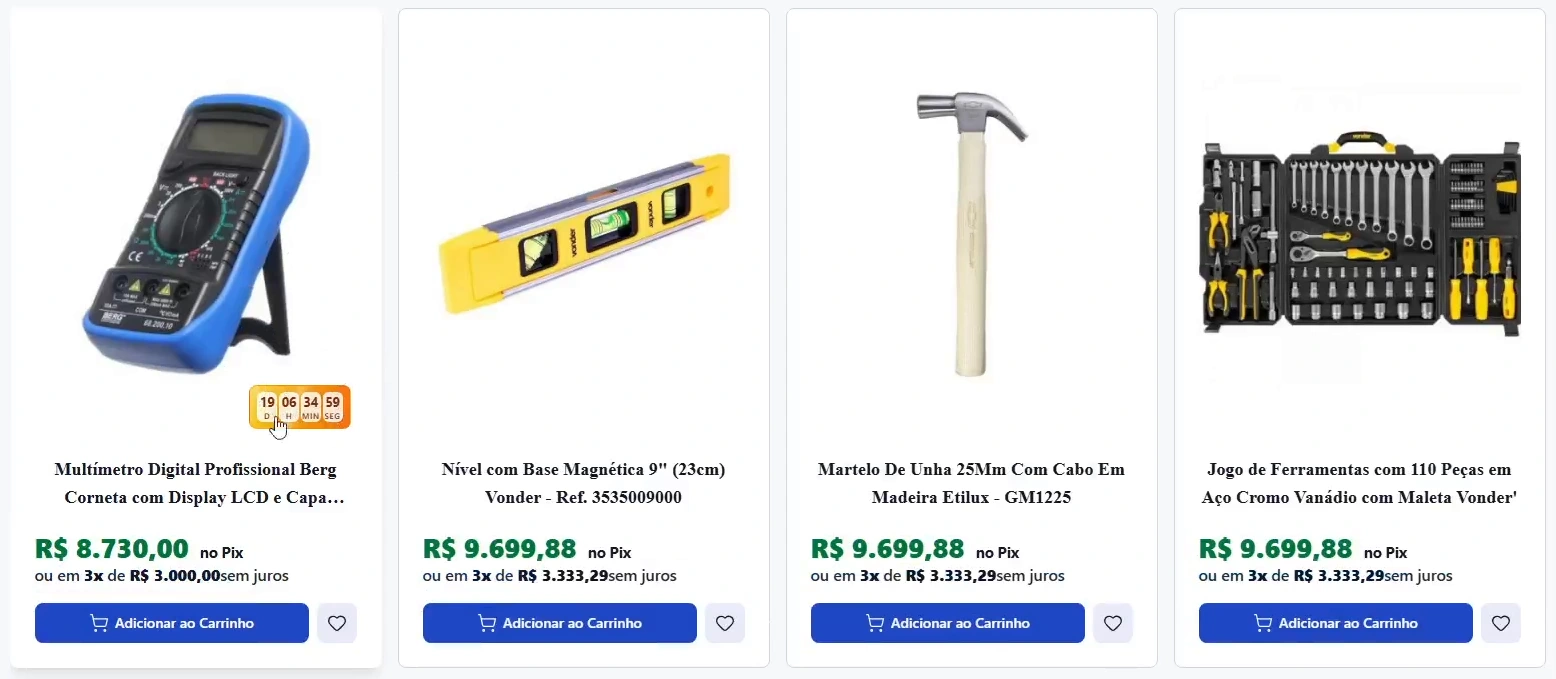The image size is (1556, 679).
Task: Add Martelo De Unha to wishlist heart
Action: click(x=1113, y=623)
